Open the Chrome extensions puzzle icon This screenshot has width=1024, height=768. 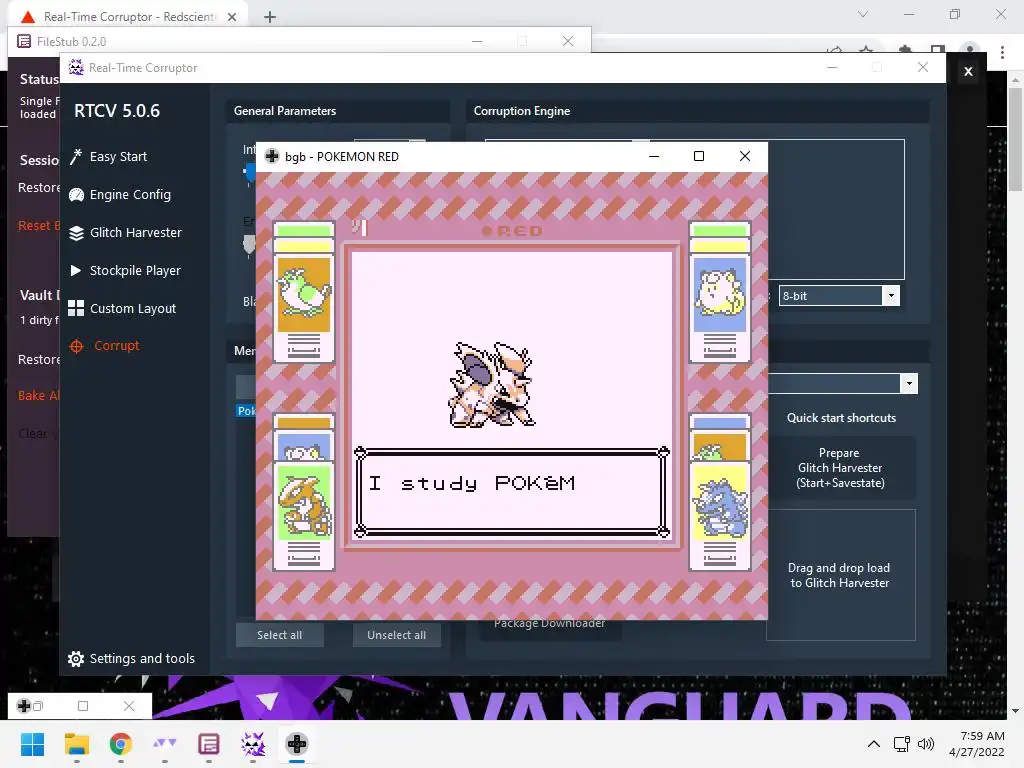click(x=905, y=51)
